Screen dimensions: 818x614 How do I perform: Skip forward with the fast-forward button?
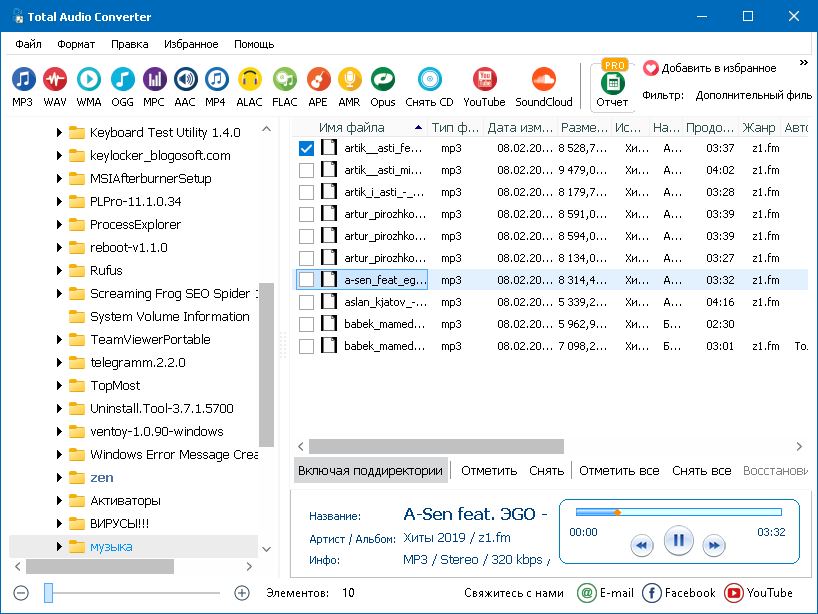point(714,546)
